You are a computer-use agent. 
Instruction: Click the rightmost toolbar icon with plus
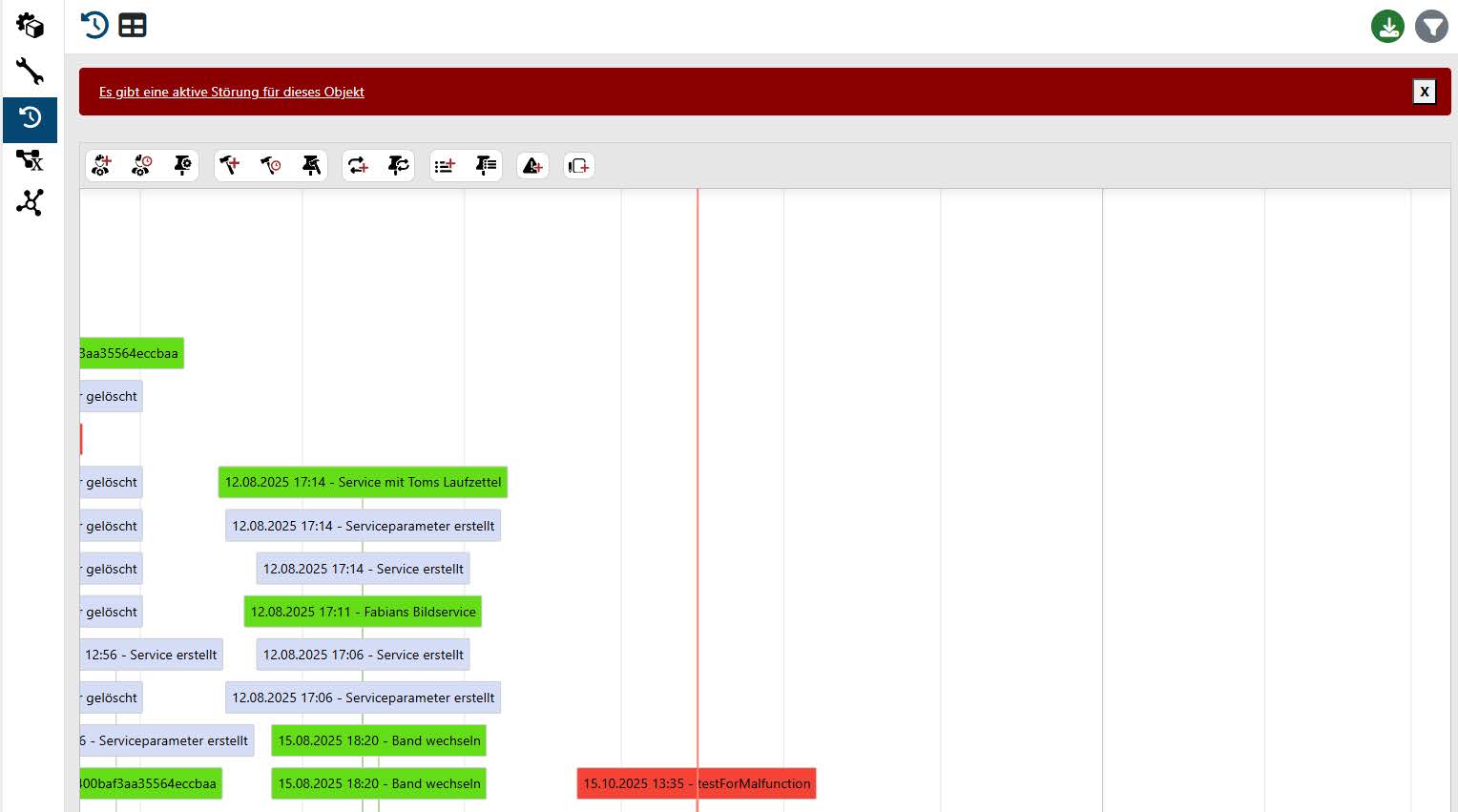click(x=579, y=166)
